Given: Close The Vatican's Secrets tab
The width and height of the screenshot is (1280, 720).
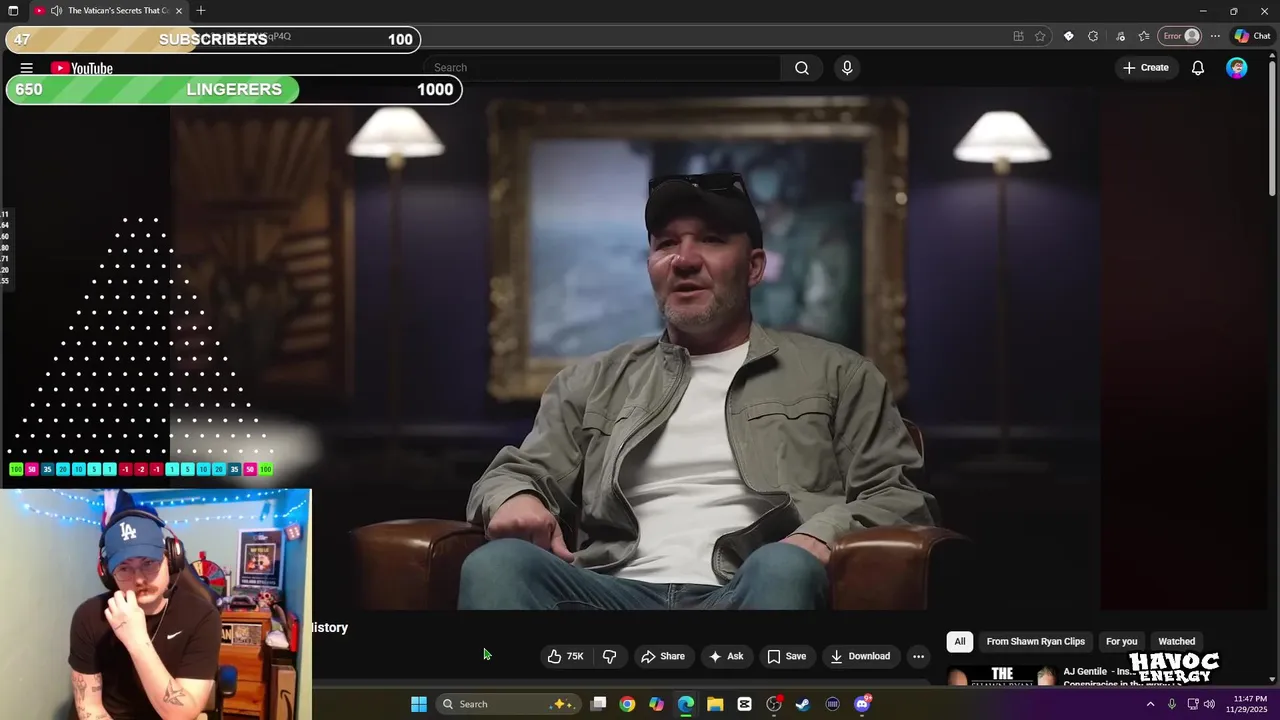Looking at the screenshot, I should (179, 11).
